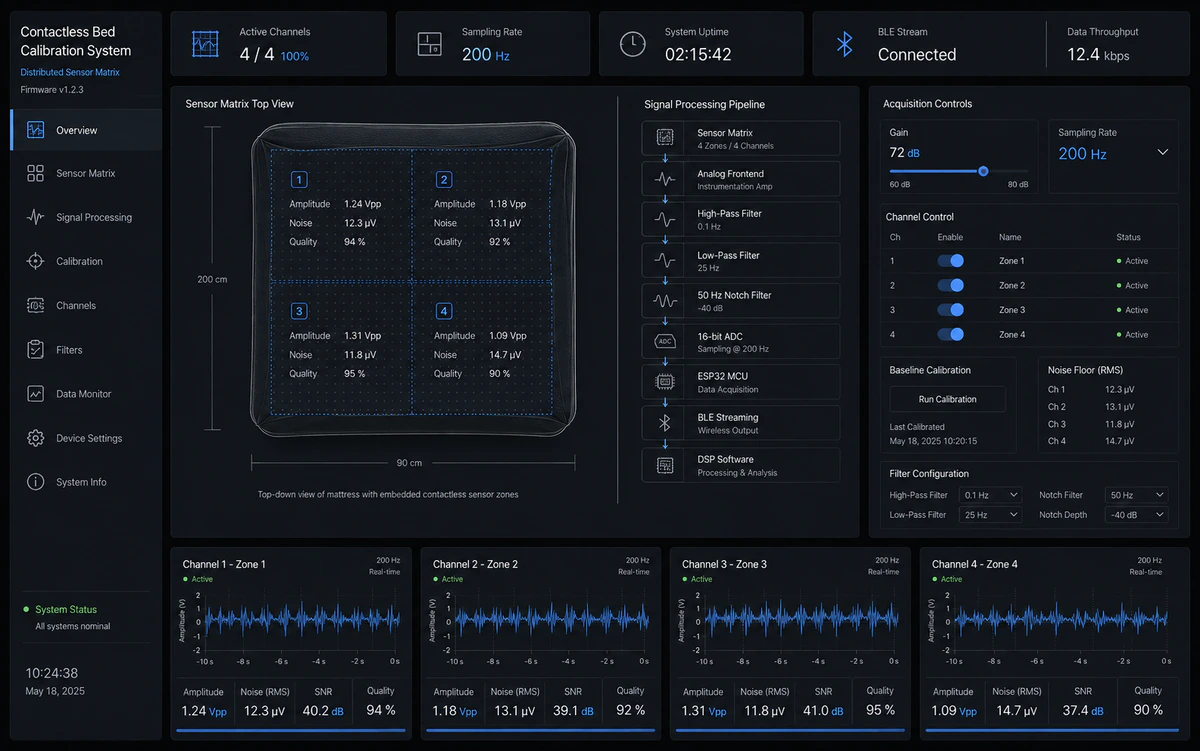
Task: Click the Run Calibration button
Action: point(947,399)
